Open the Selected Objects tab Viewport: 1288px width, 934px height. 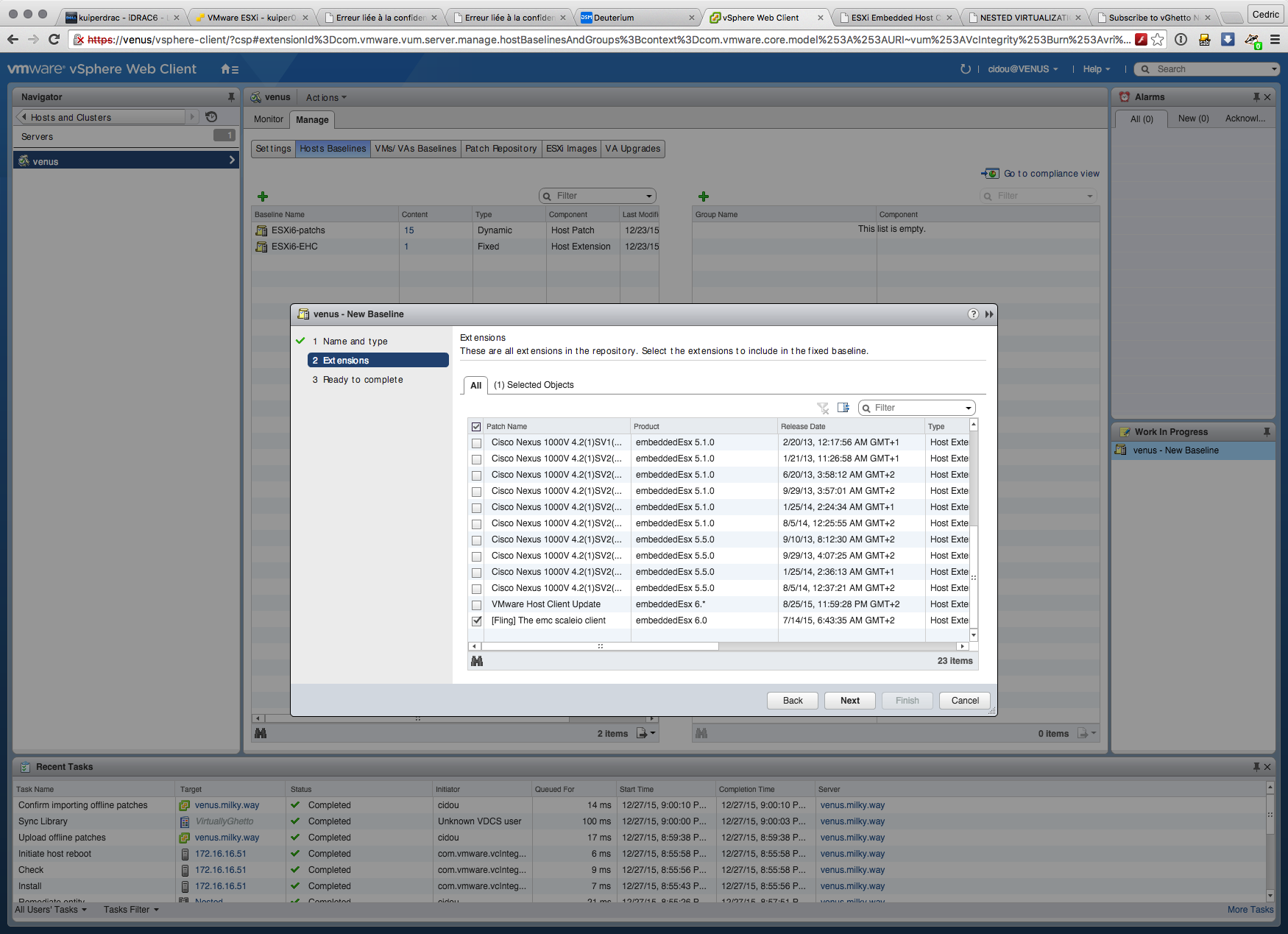[x=534, y=385]
